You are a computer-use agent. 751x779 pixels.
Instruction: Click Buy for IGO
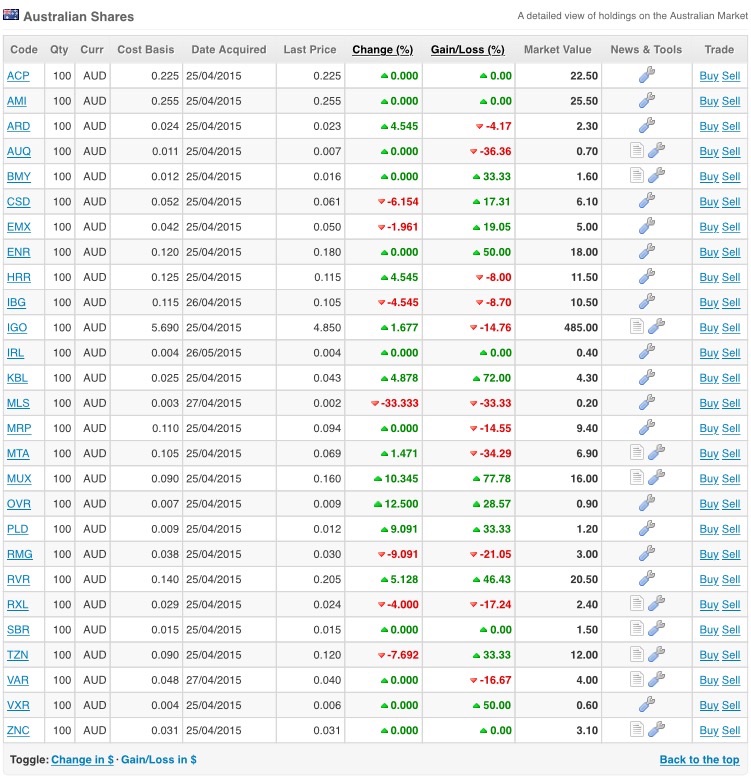pyautogui.click(x=709, y=328)
